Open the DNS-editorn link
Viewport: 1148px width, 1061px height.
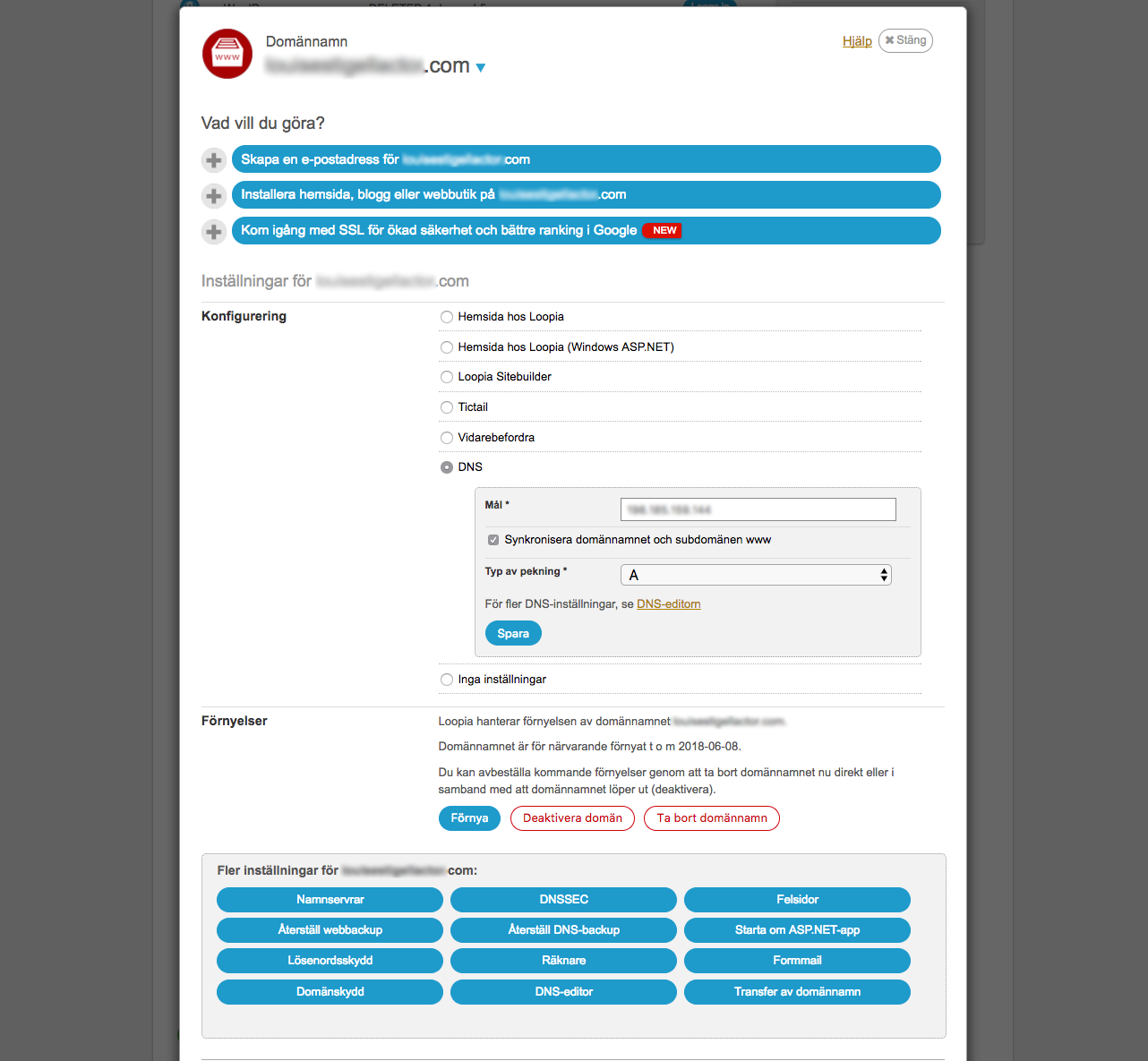(x=668, y=604)
